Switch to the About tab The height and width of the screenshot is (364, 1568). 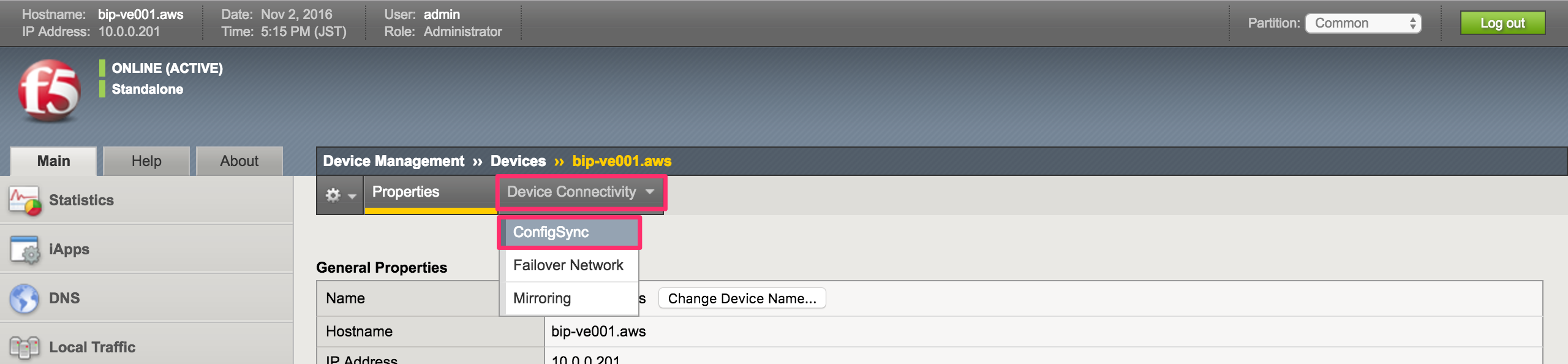click(x=239, y=161)
